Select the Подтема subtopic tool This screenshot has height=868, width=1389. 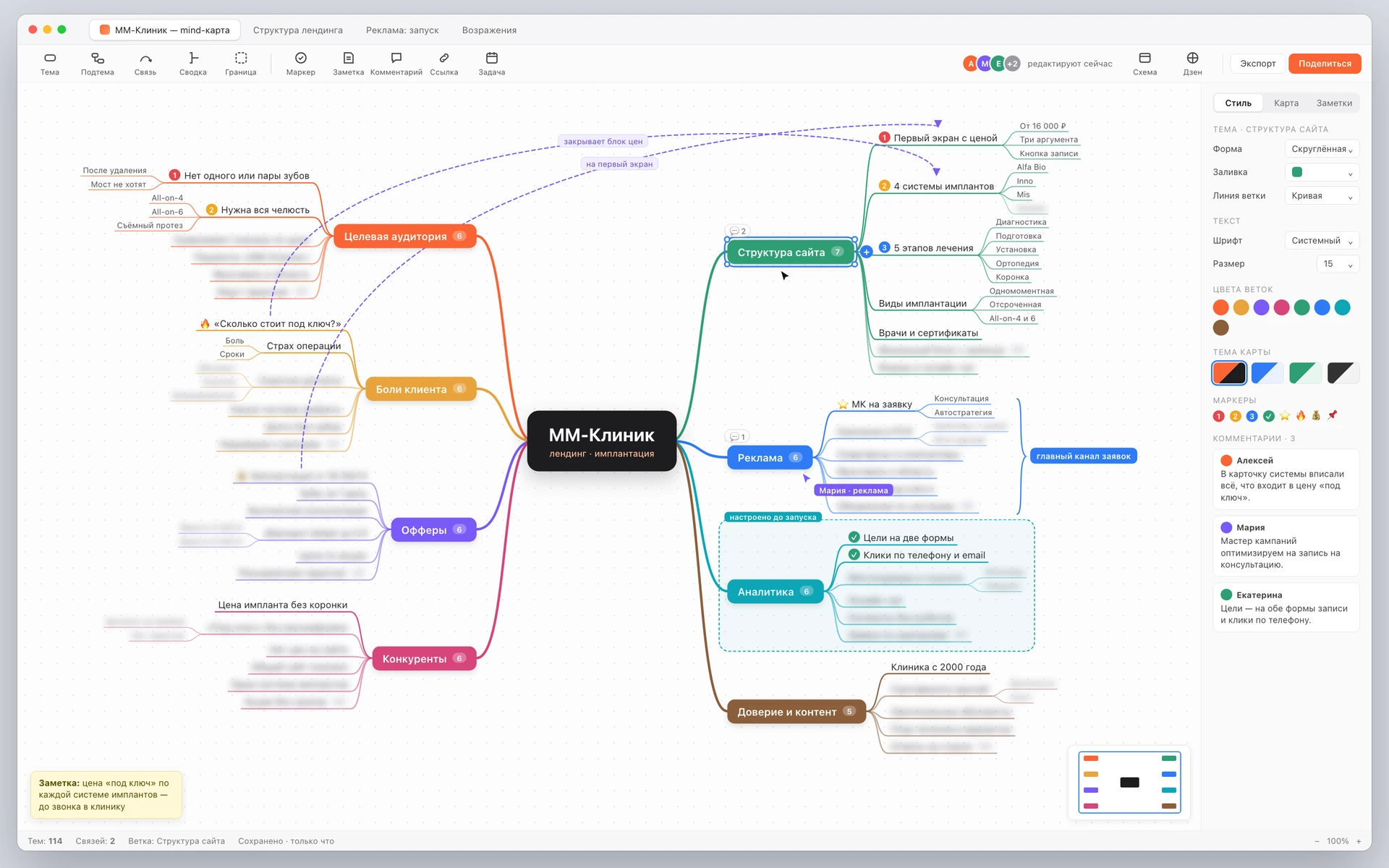[x=97, y=64]
